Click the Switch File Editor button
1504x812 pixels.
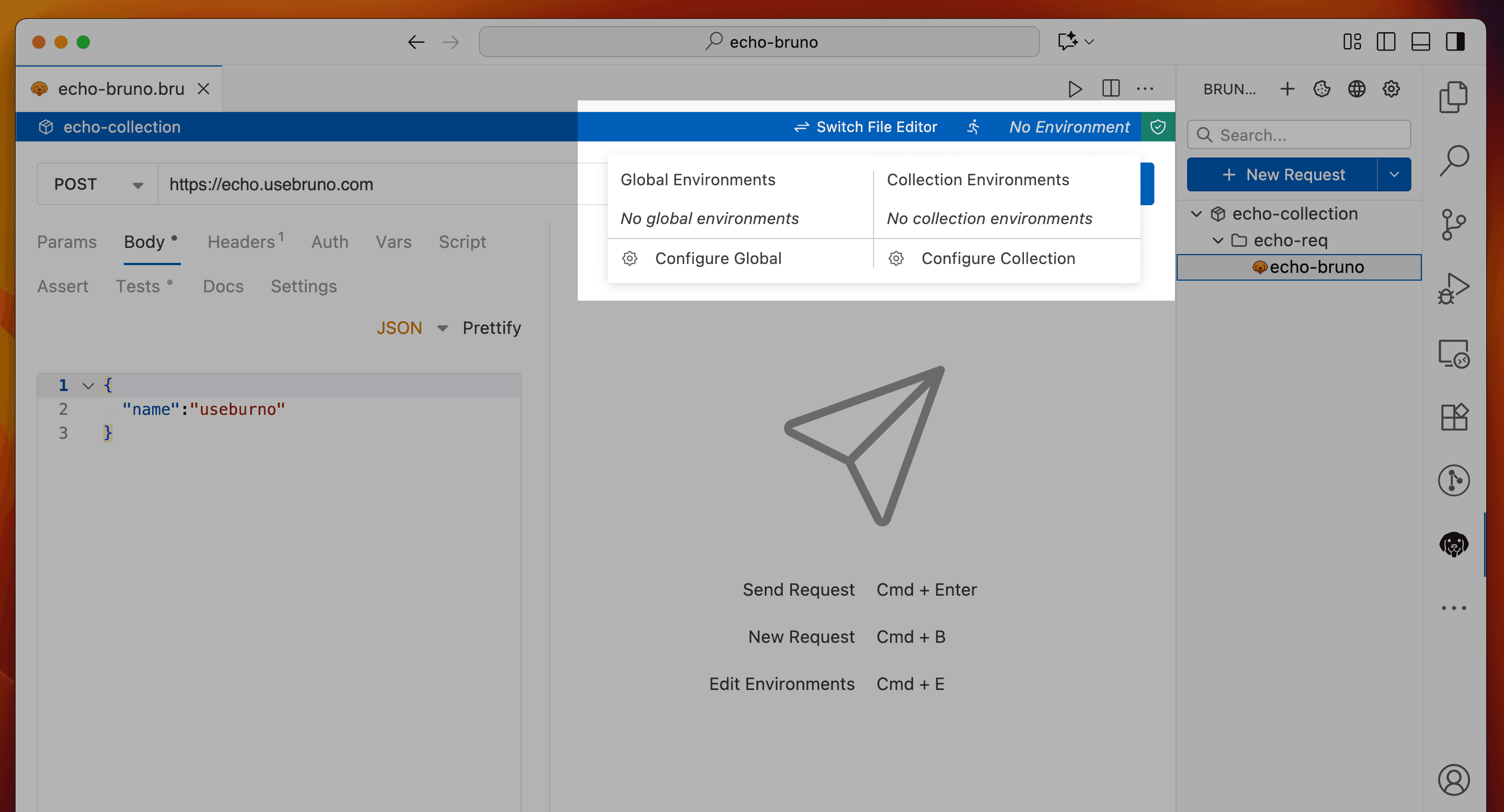point(866,126)
